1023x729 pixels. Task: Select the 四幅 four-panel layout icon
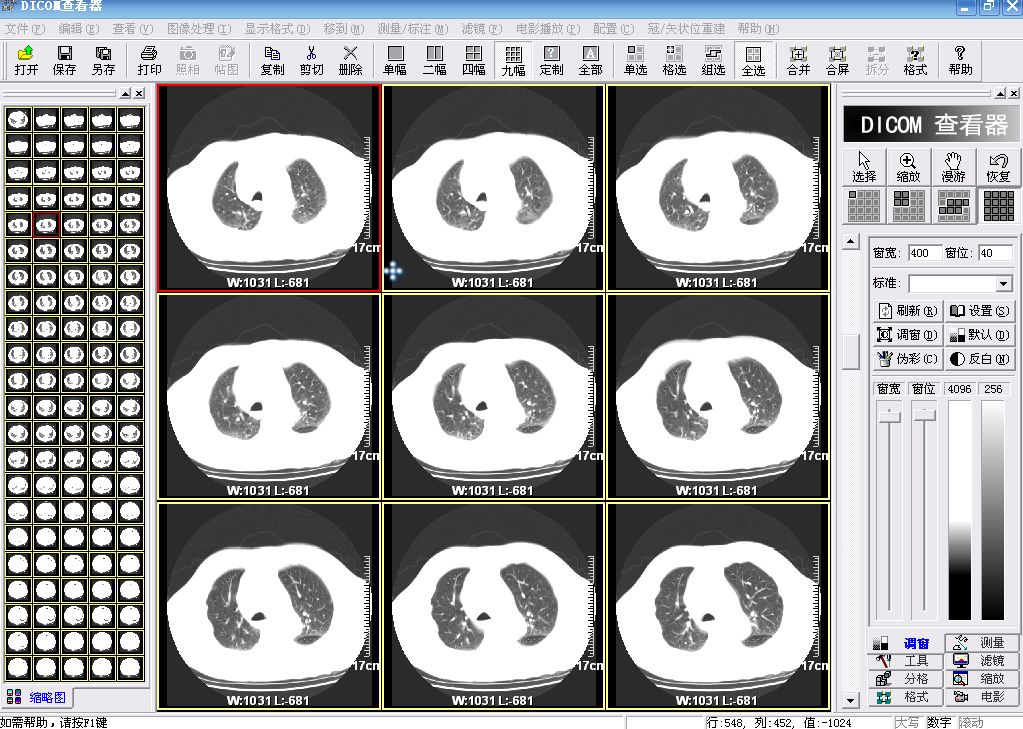click(x=473, y=60)
